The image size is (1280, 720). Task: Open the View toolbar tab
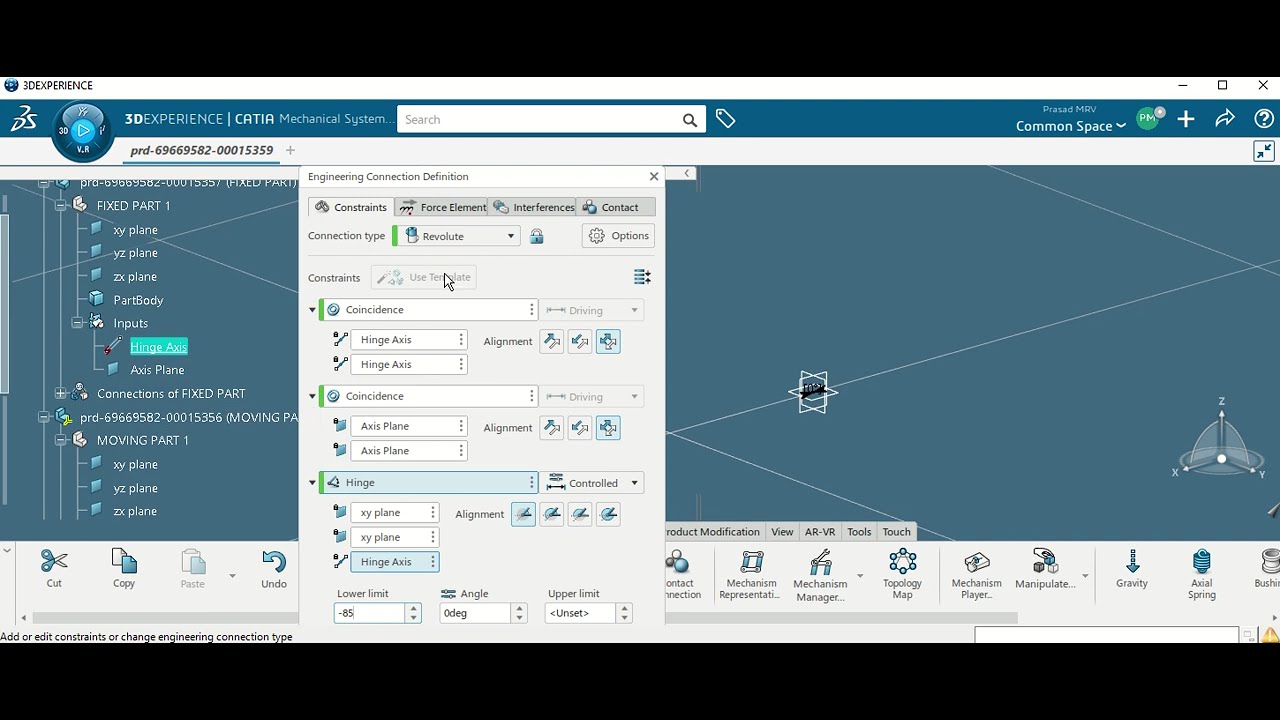[x=782, y=532]
